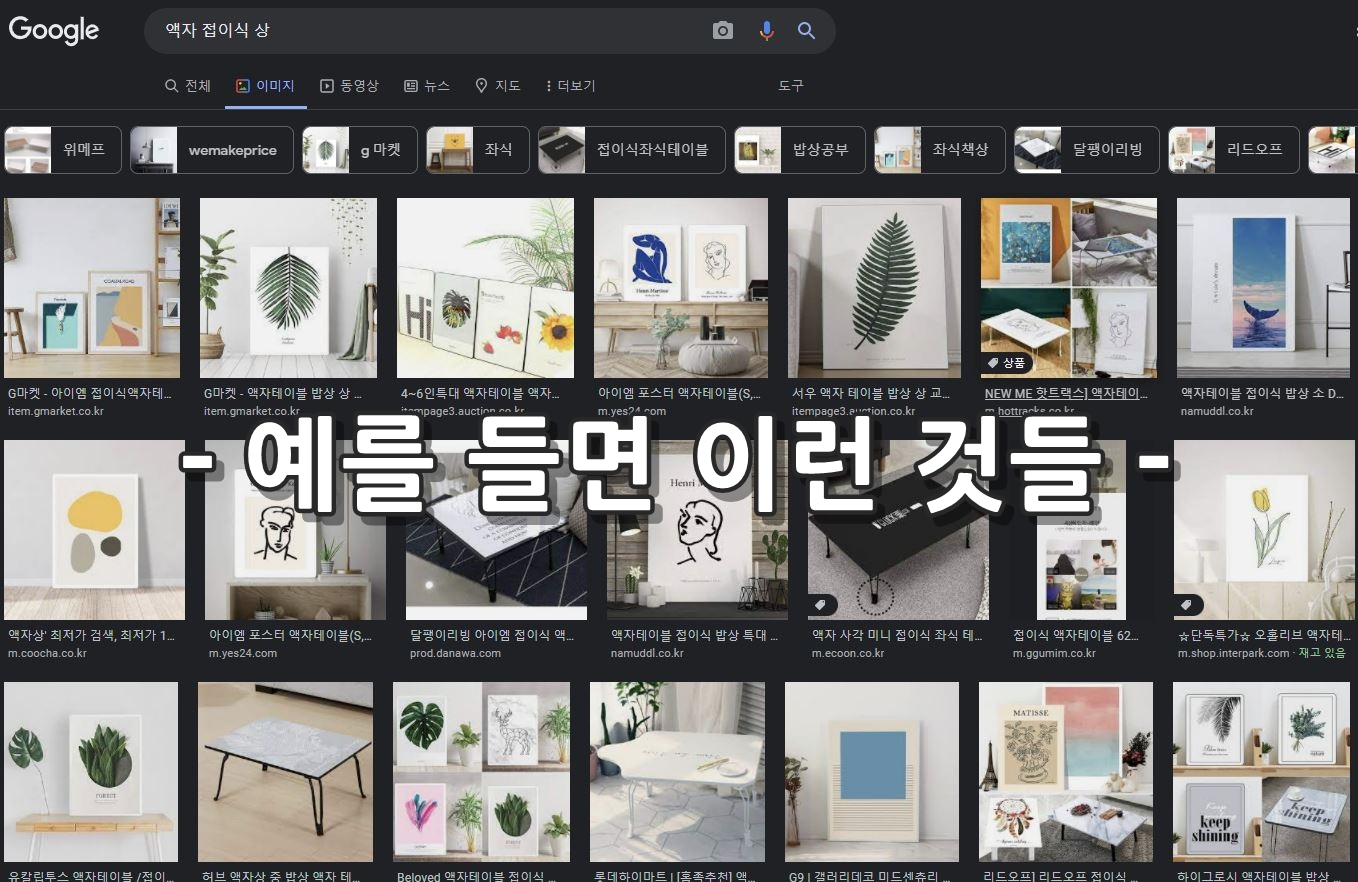Screen dimensions: 1358x882
Task: Click product tag icon on 액자 사각 미니 image
Action: (821, 605)
